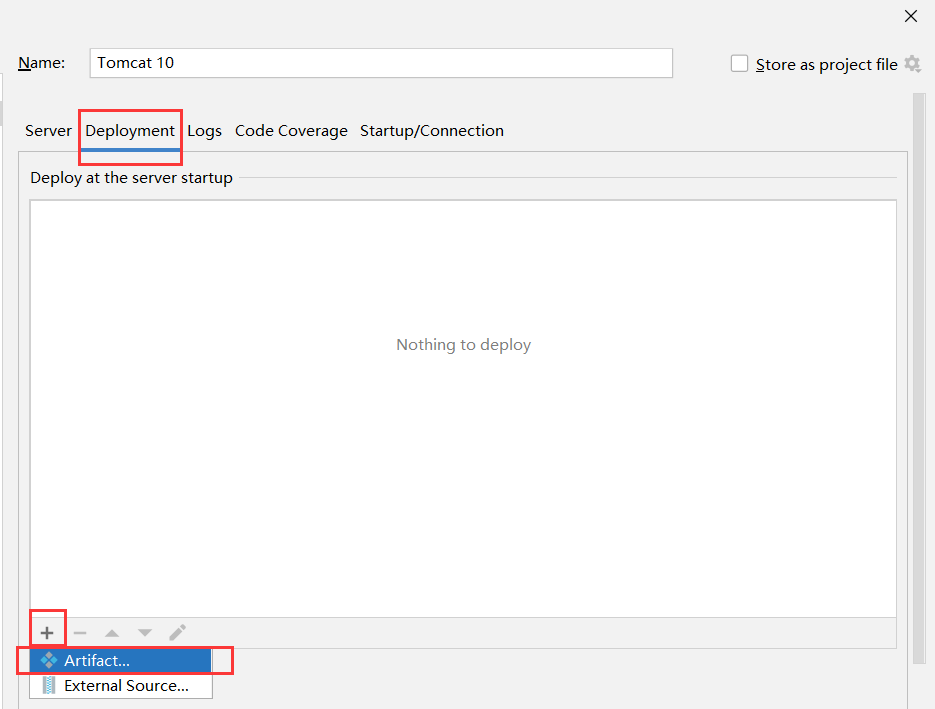935x709 pixels.
Task: Open the Startup/Connection tab
Action: point(431,130)
